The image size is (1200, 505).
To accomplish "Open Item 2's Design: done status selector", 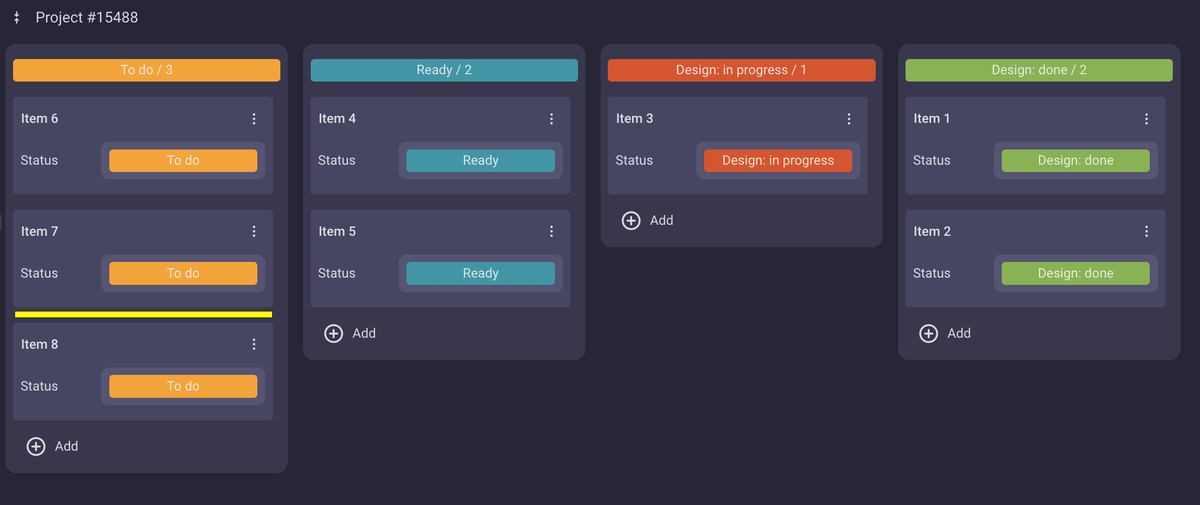I will [x=1075, y=274].
